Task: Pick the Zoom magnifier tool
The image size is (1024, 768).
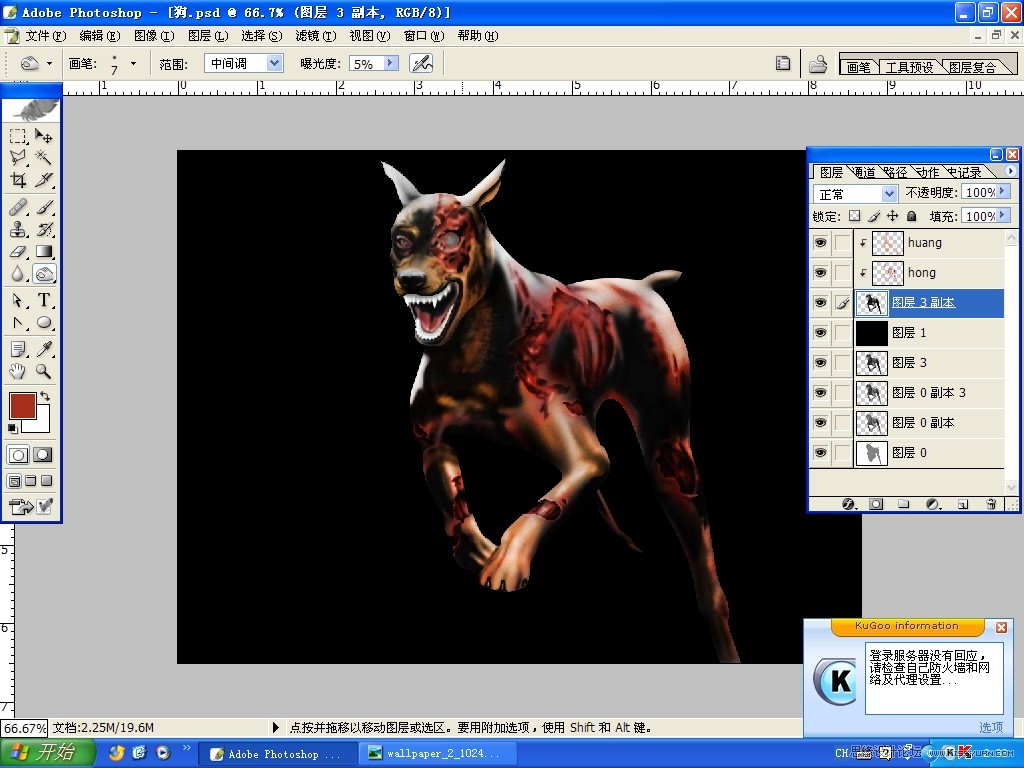Action: click(x=44, y=372)
